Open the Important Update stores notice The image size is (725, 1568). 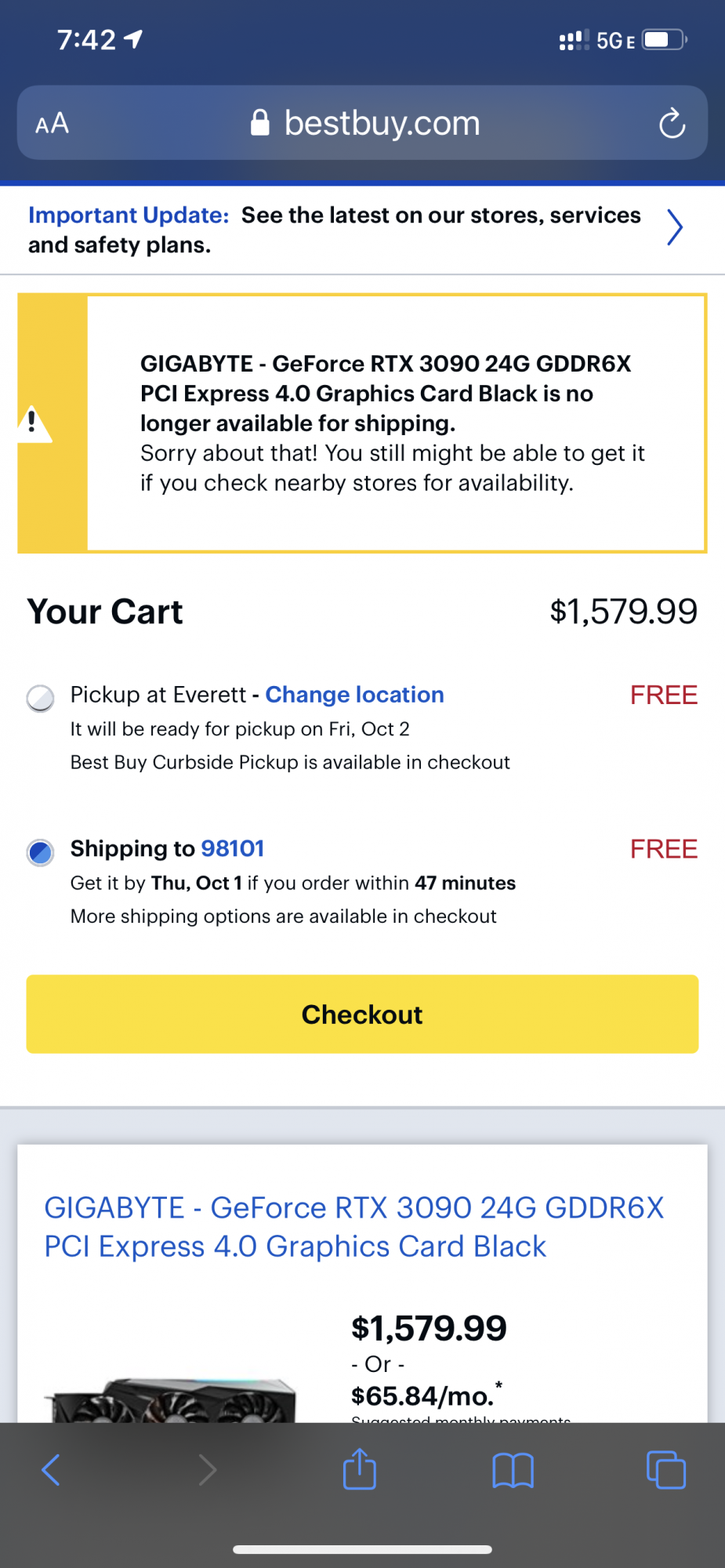coord(334,230)
